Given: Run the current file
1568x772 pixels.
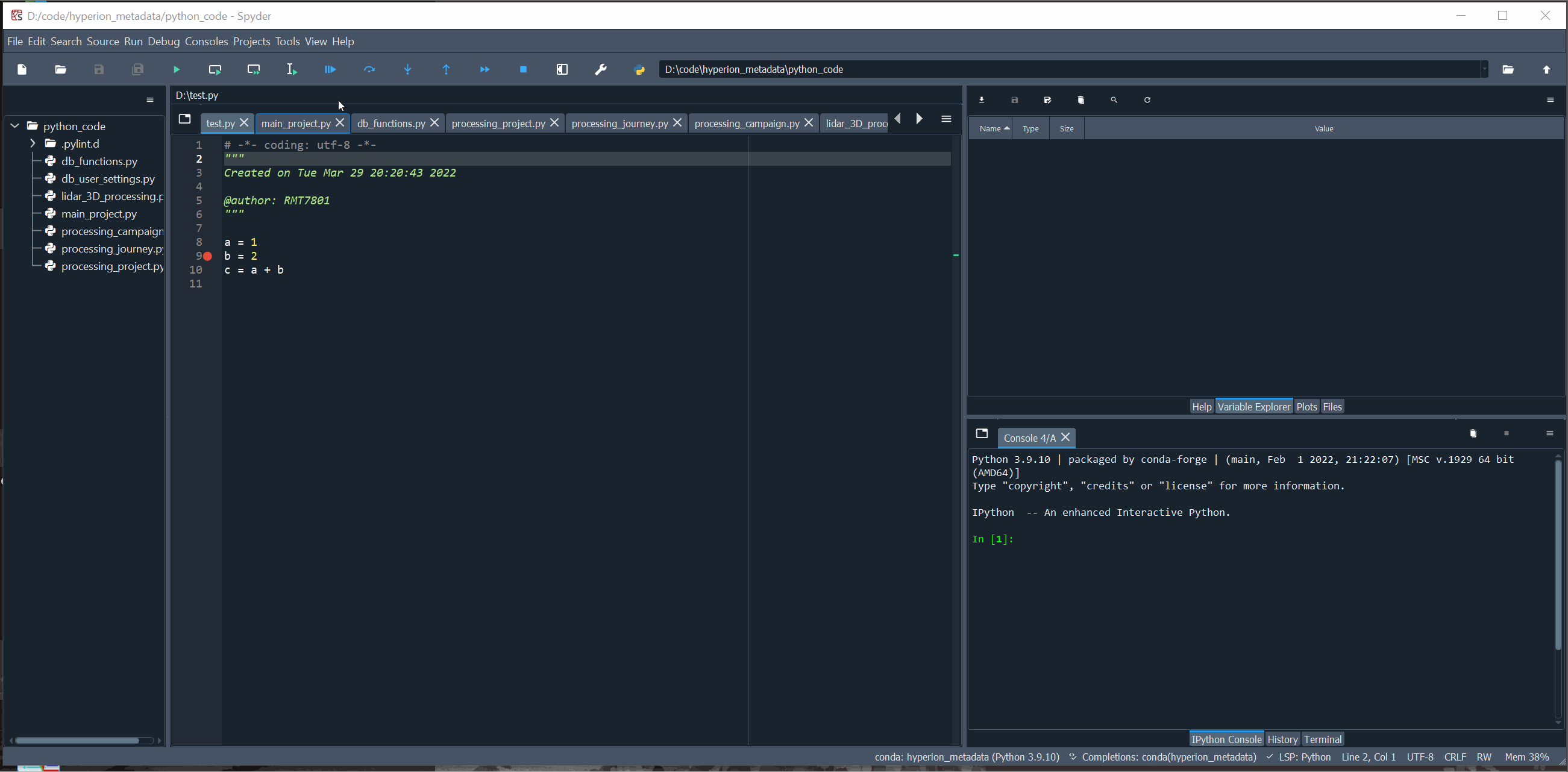Looking at the screenshot, I should [177, 69].
